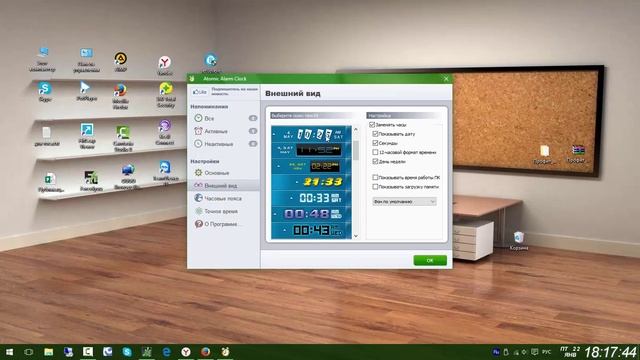The width and height of the screenshot is (640, 360).
Task: Open the Неактивные reminders list
Action: coord(223,144)
